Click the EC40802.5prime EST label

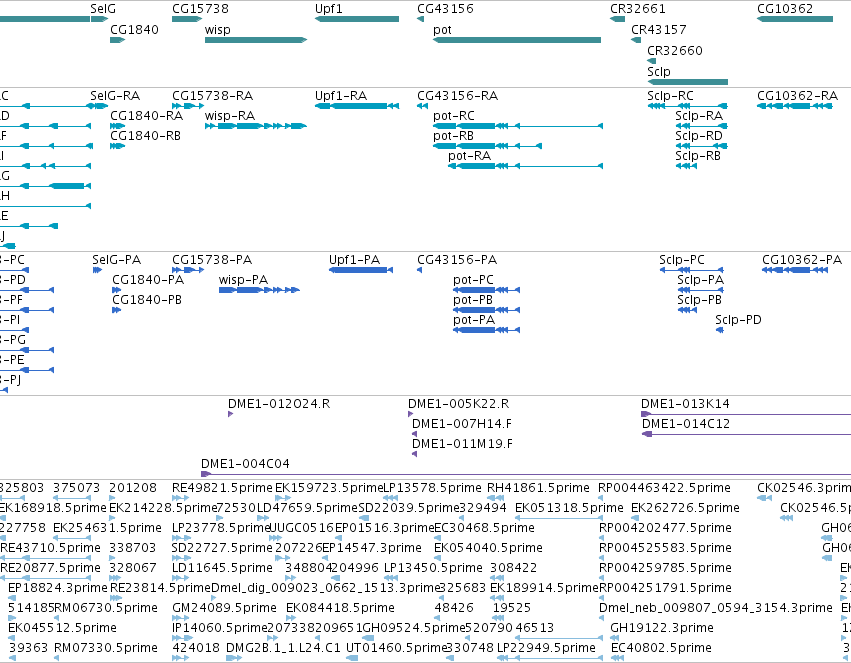coord(661,648)
